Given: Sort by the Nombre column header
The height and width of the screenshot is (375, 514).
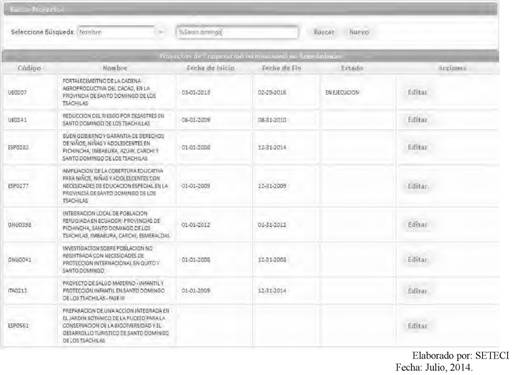Looking at the screenshot, I should coord(115,68).
